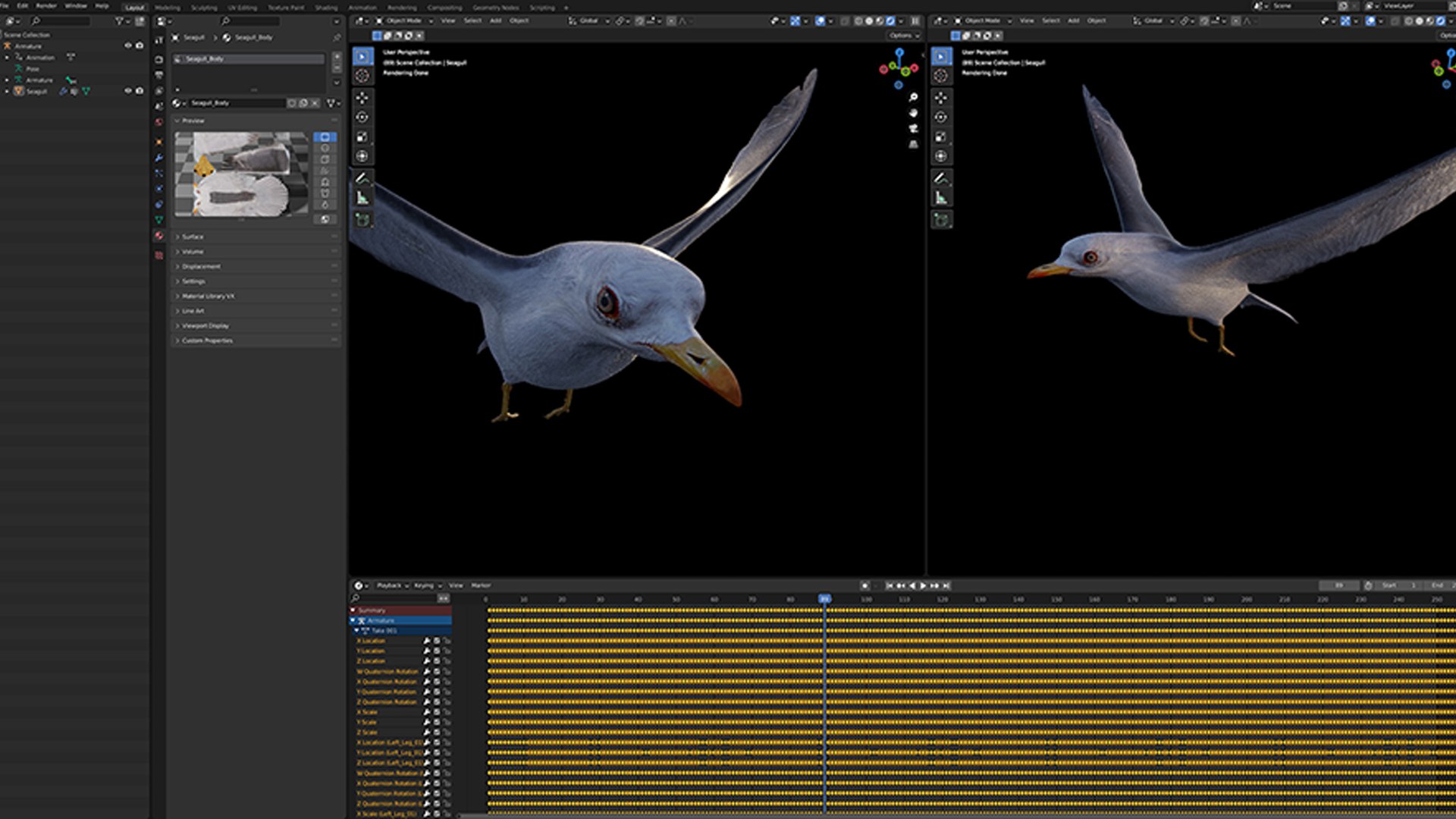This screenshot has width=1456, height=819.
Task: Select the Move tool in right viewport
Action: pos(941,98)
